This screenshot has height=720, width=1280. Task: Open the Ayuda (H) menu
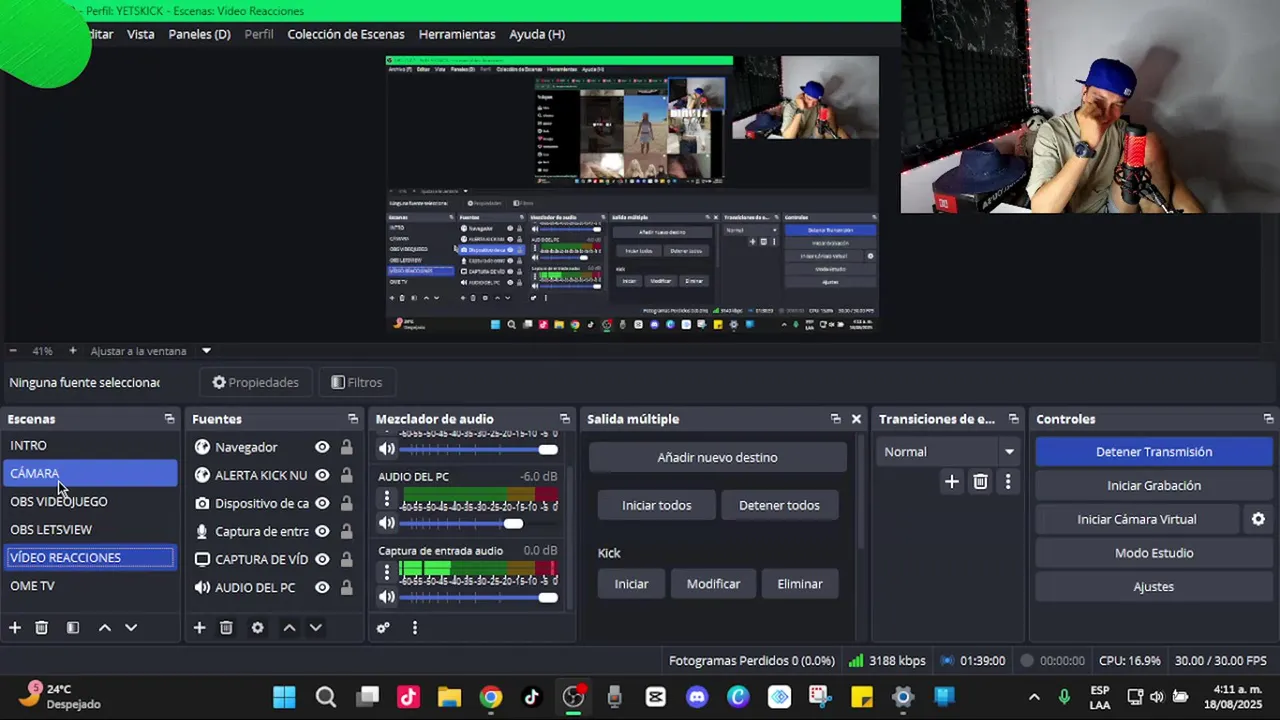537,34
